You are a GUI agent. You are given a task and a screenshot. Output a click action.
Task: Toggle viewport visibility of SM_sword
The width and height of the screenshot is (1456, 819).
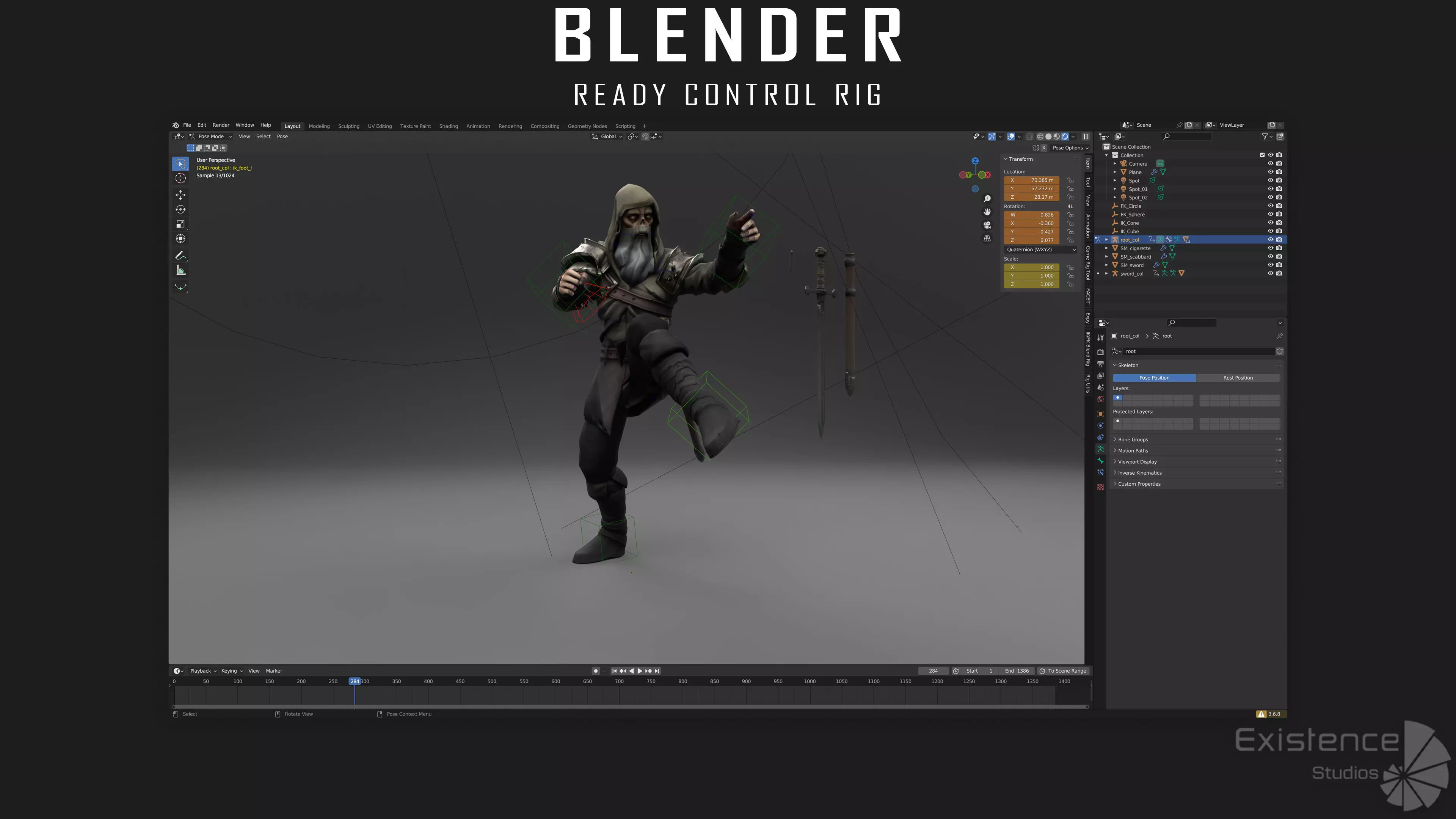coord(1271,265)
